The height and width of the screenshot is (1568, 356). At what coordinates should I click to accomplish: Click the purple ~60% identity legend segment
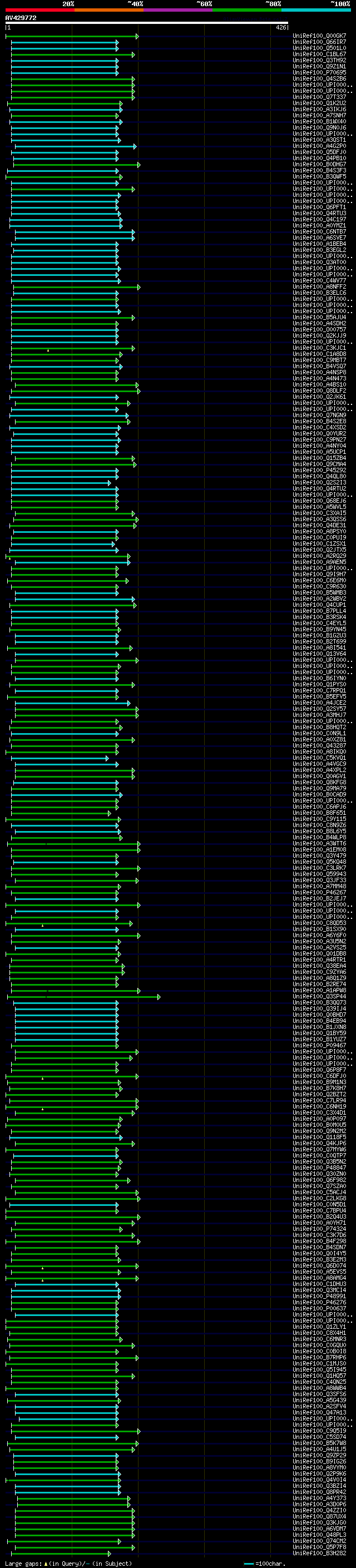(179, 10)
